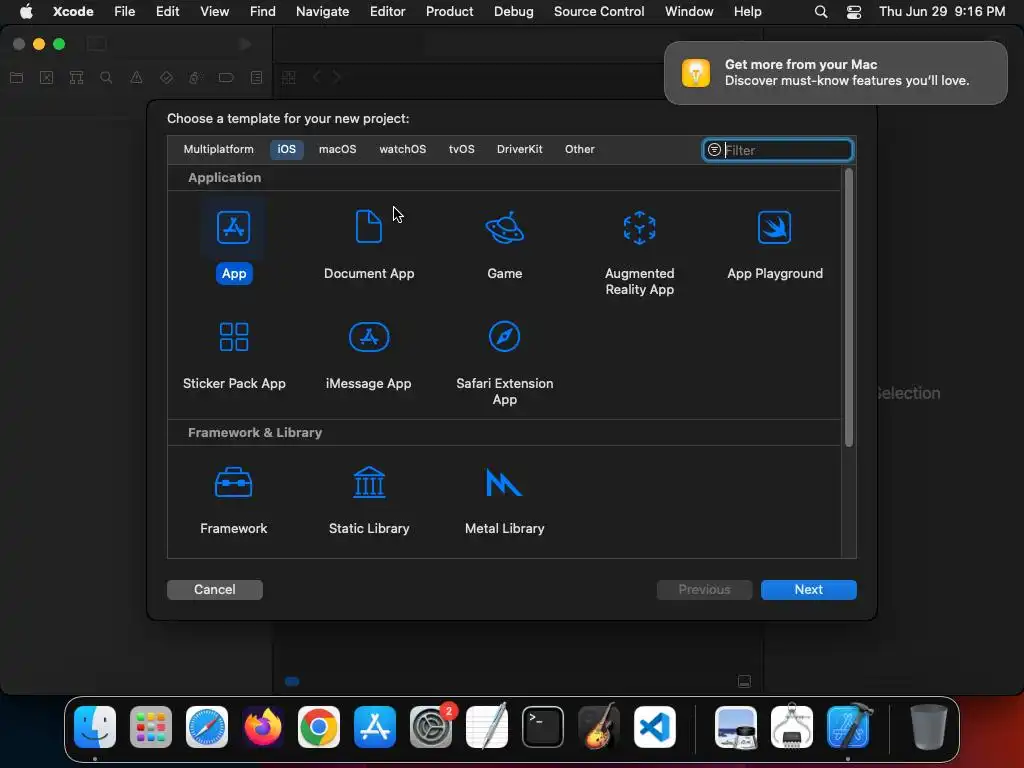Open the Apple menu
This screenshot has height=768, width=1024.
click(x=26, y=11)
